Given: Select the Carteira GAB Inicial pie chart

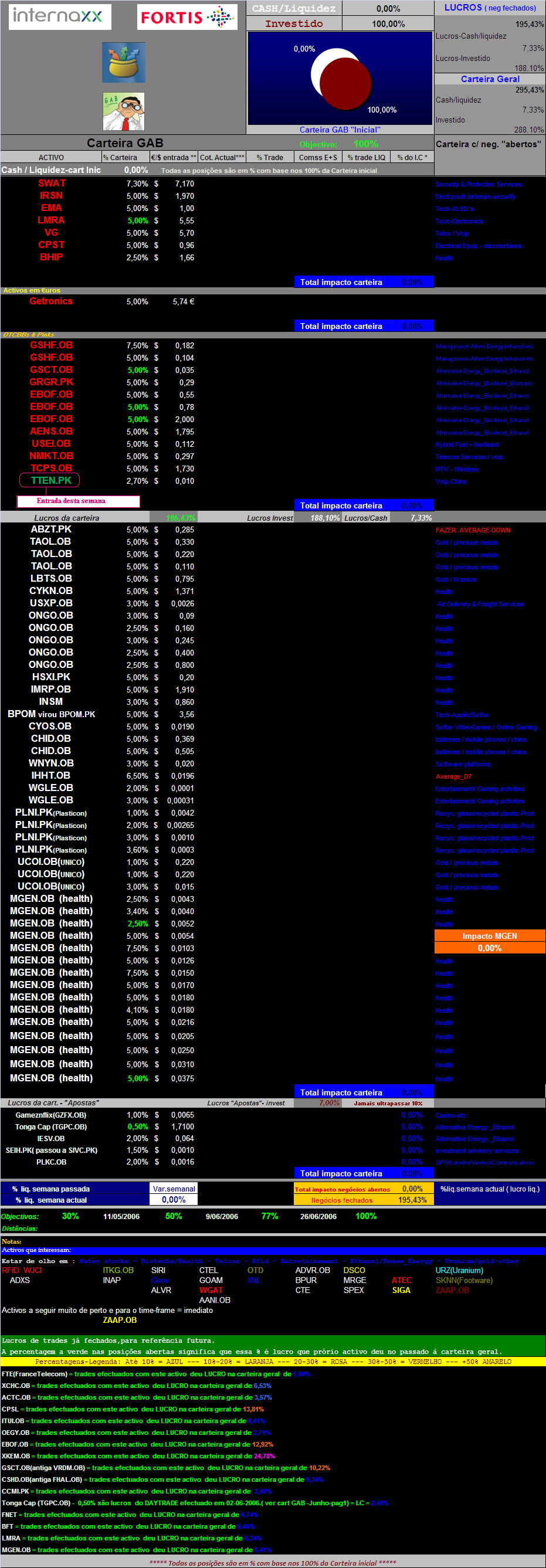Looking at the screenshot, I should pos(340,79).
